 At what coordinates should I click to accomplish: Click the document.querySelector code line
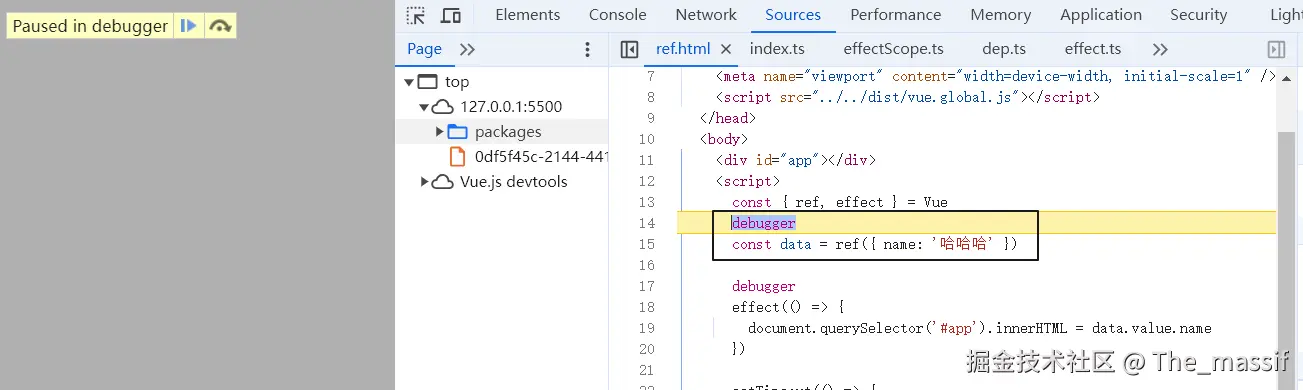coord(980,328)
